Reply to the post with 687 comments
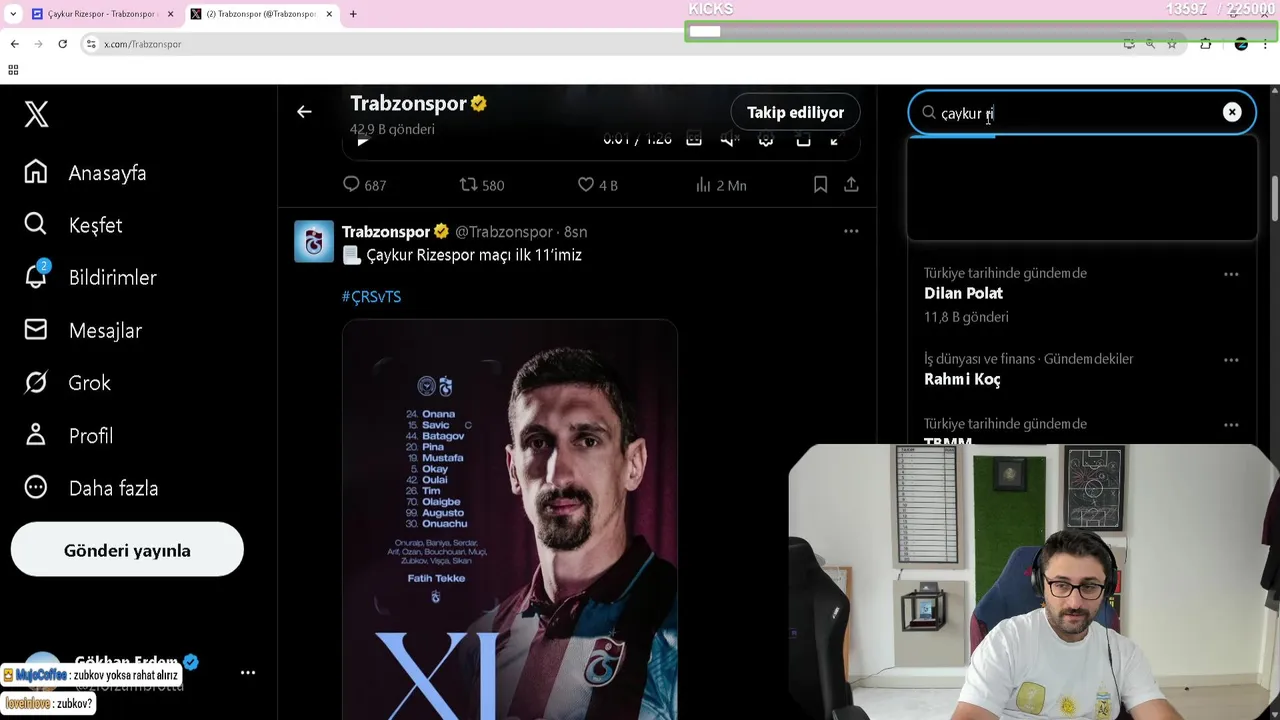This screenshot has width=1280, height=720. click(364, 185)
